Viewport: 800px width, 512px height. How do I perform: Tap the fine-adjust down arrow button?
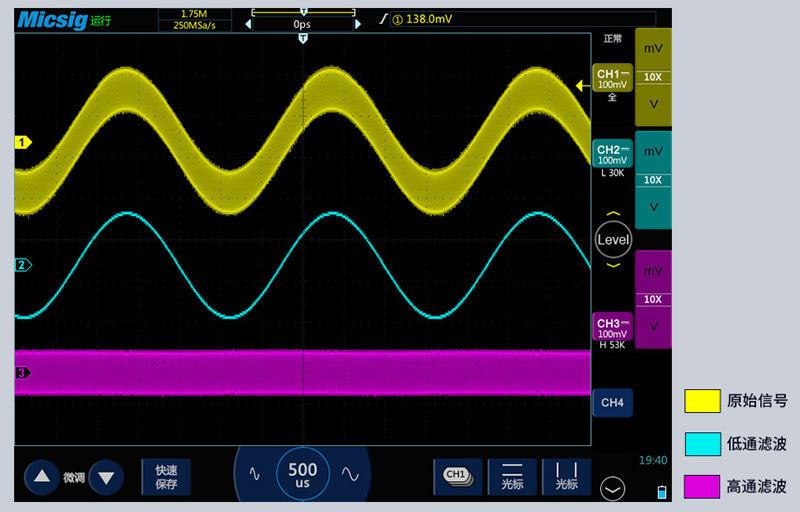click(106, 477)
